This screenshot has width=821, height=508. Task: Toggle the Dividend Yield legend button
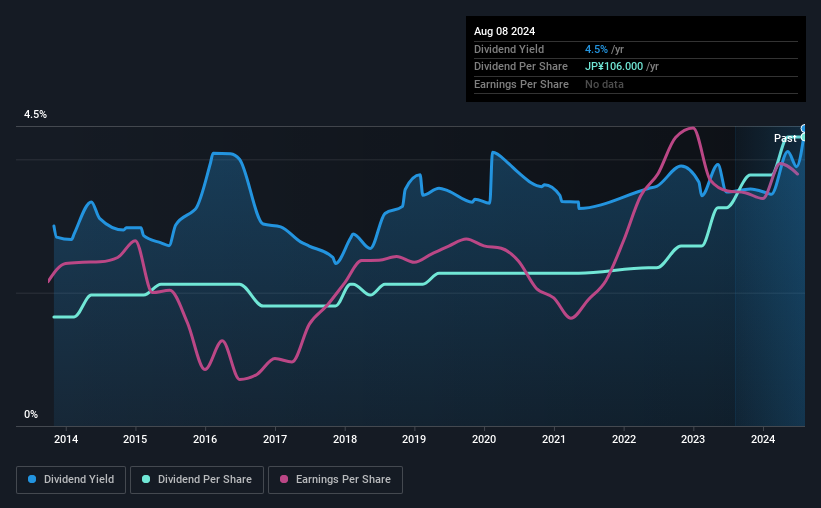click(71, 480)
